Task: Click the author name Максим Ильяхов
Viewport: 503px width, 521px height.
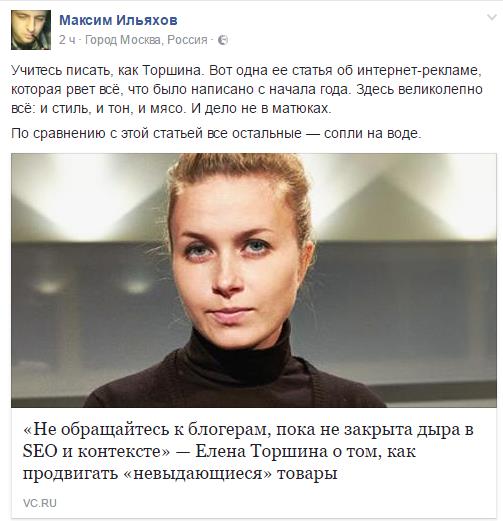Action: pyautogui.click(x=118, y=20)
